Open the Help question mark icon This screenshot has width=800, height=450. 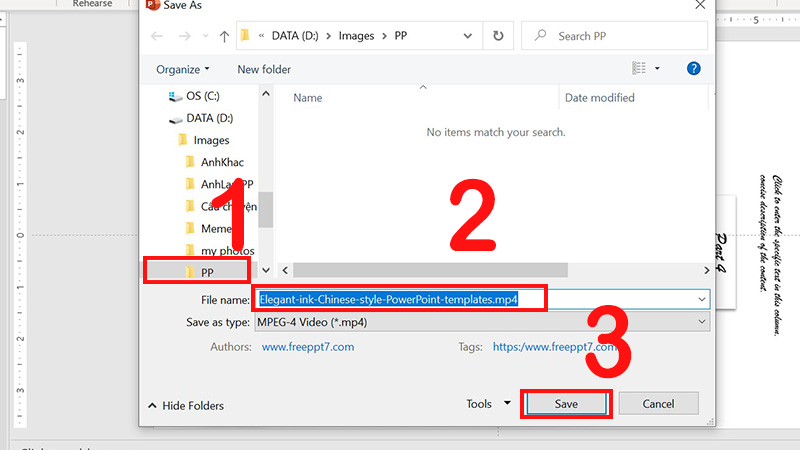click(x=693, y=68)
